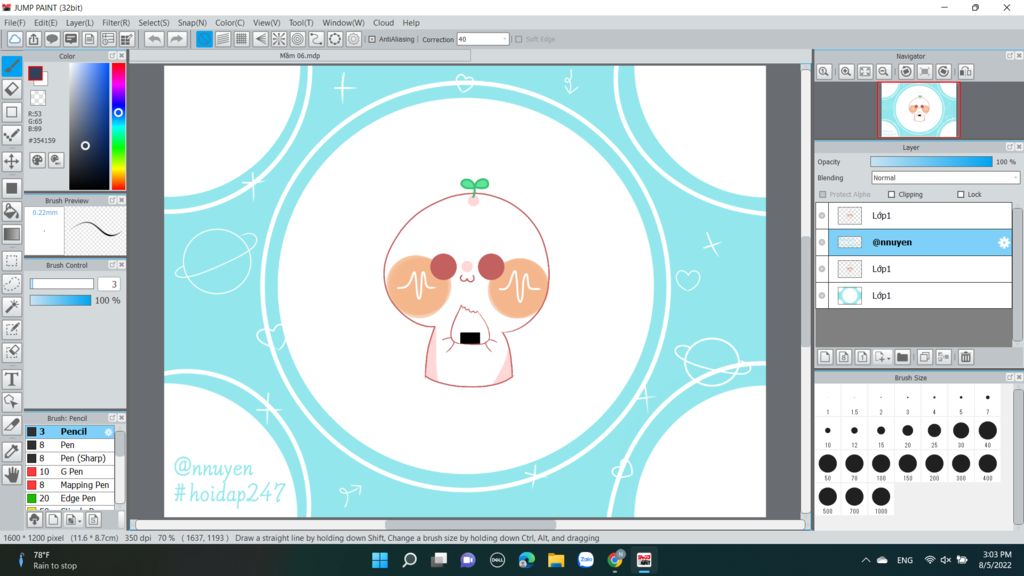The width and height of the screenshot is (1024, 576).
Task: Switch to Mầm 06.mdp document tab
Action: (300, 56)
